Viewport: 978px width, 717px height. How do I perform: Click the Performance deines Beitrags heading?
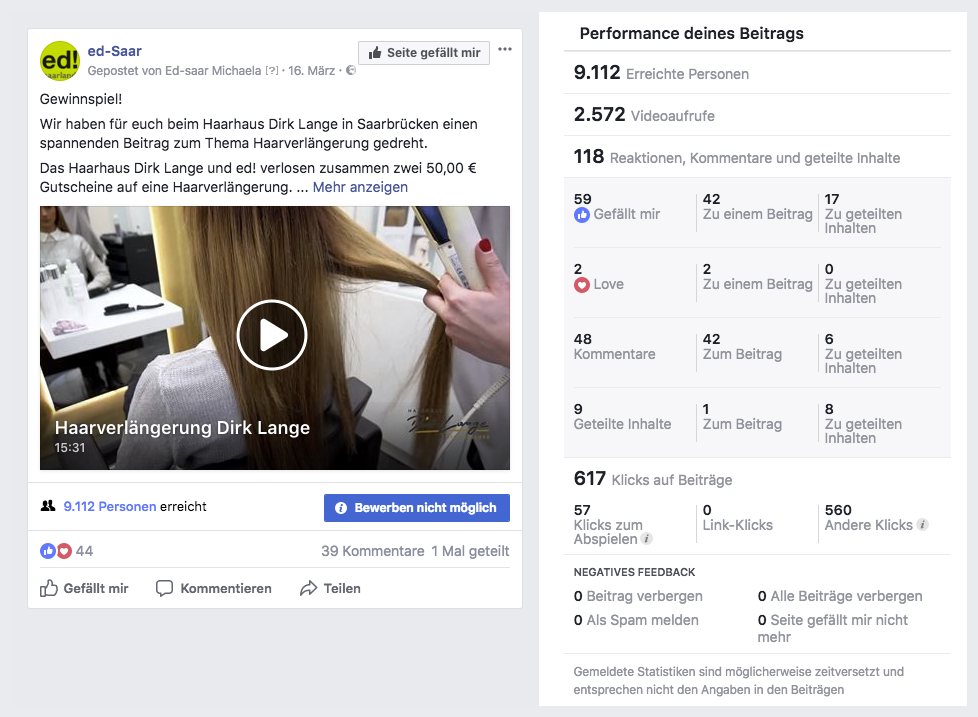coord(692,33)
